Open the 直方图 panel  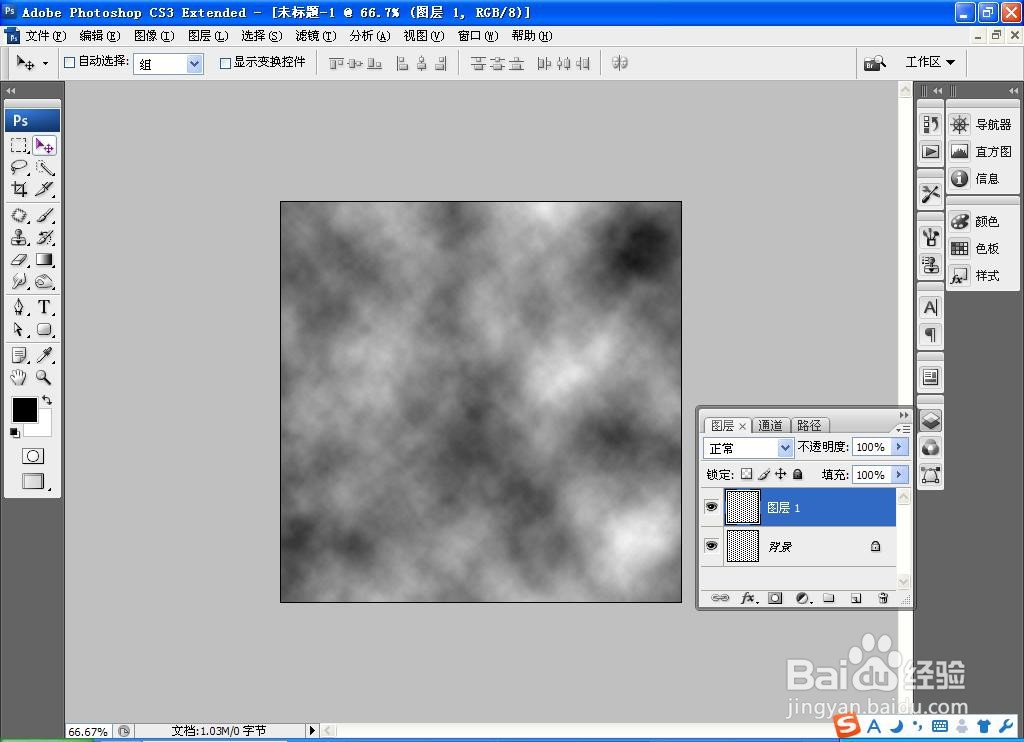pyautogui.click(x=981, y=152)
